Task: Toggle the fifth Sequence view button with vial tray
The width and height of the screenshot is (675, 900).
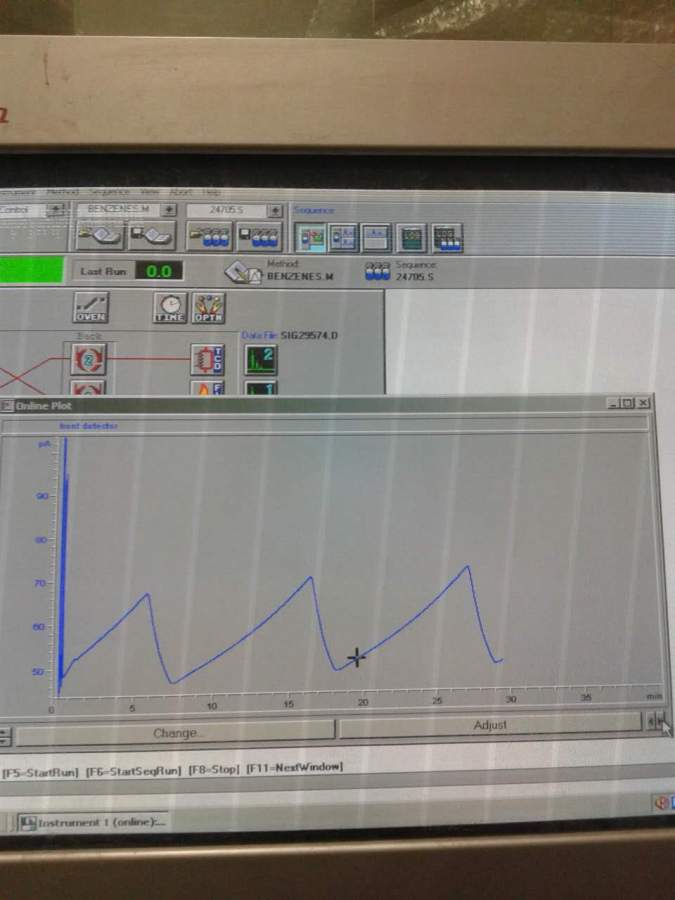Action: coord(447,238)
